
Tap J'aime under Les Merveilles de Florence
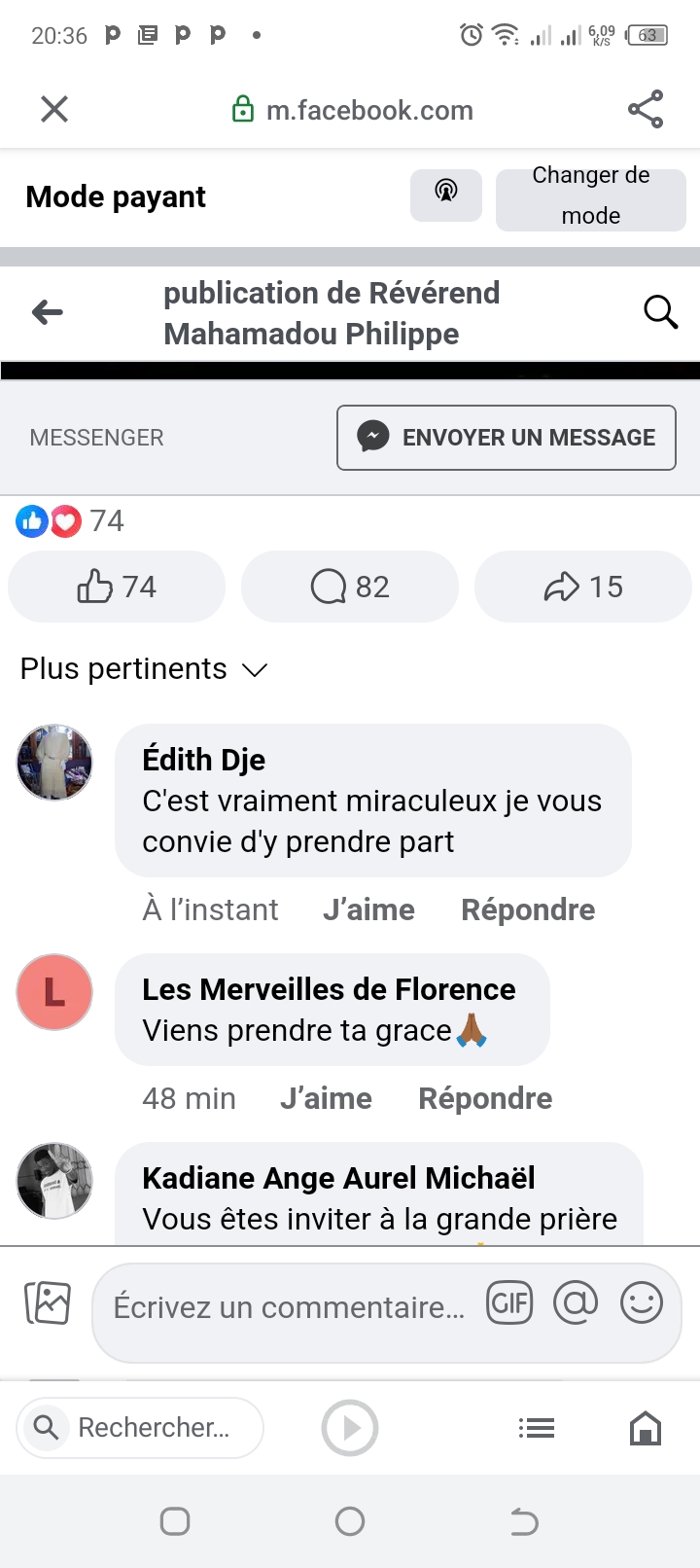click(x=326, y=1098)
